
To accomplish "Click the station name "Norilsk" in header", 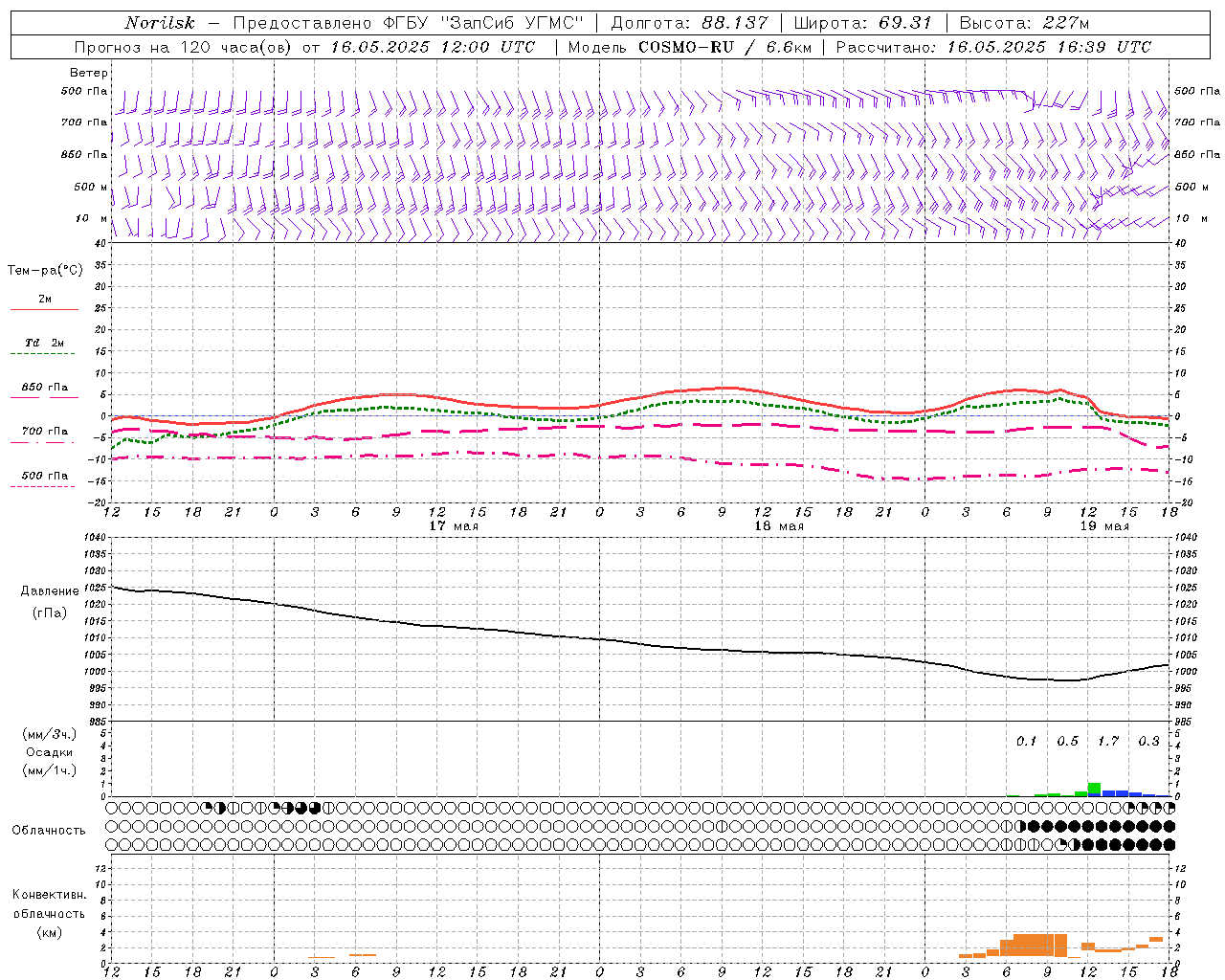I will pos(159,23).
